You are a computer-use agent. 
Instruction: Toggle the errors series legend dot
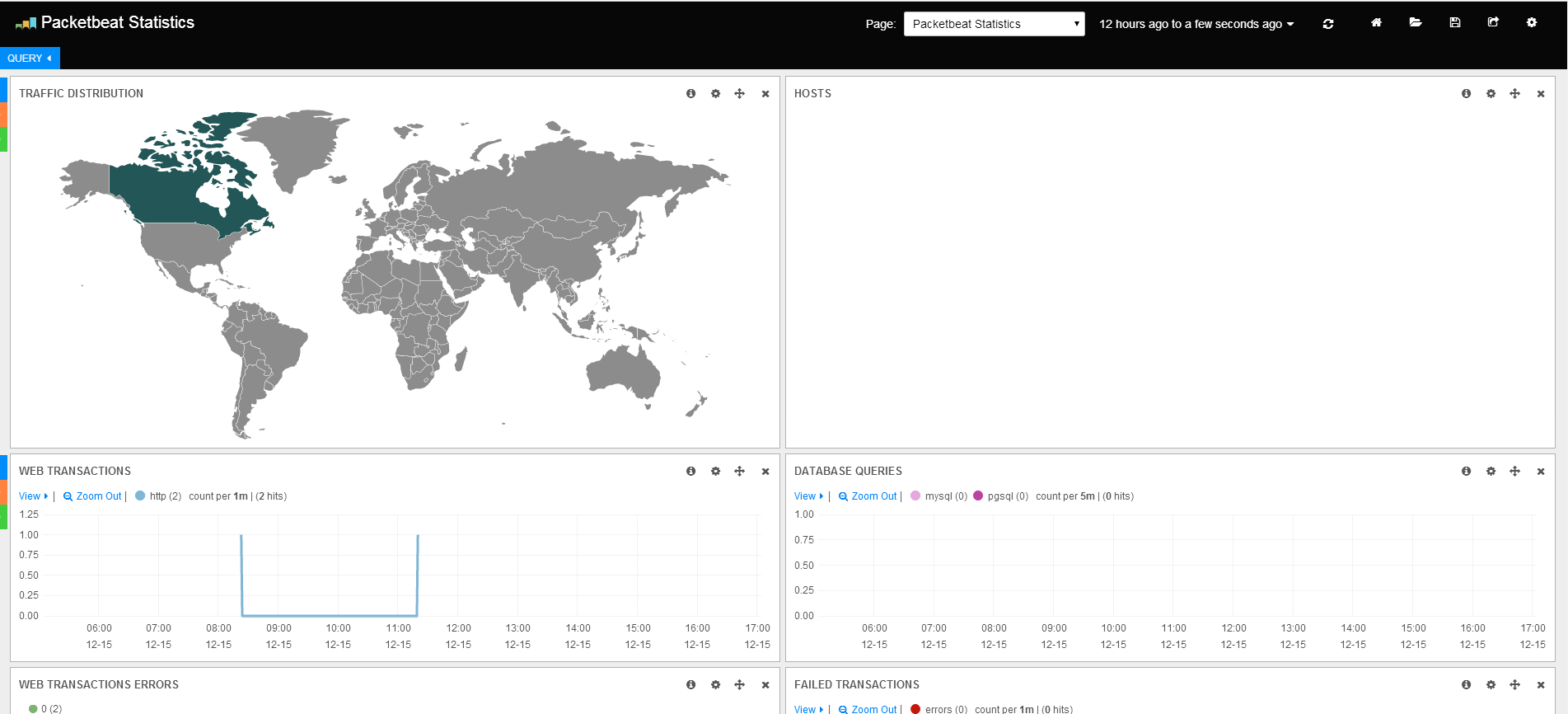click(x=915, y=709)
